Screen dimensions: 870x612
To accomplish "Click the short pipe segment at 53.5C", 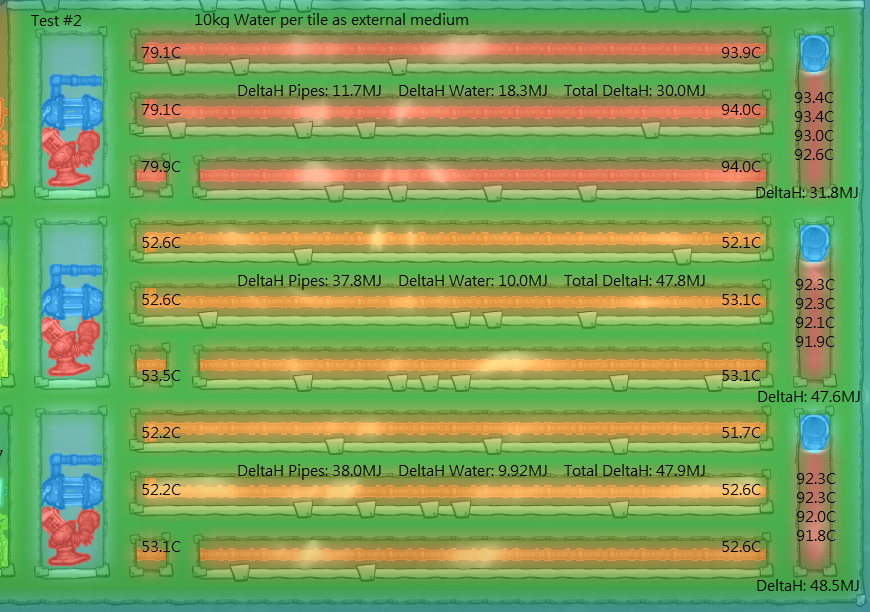I will [151, 365].
